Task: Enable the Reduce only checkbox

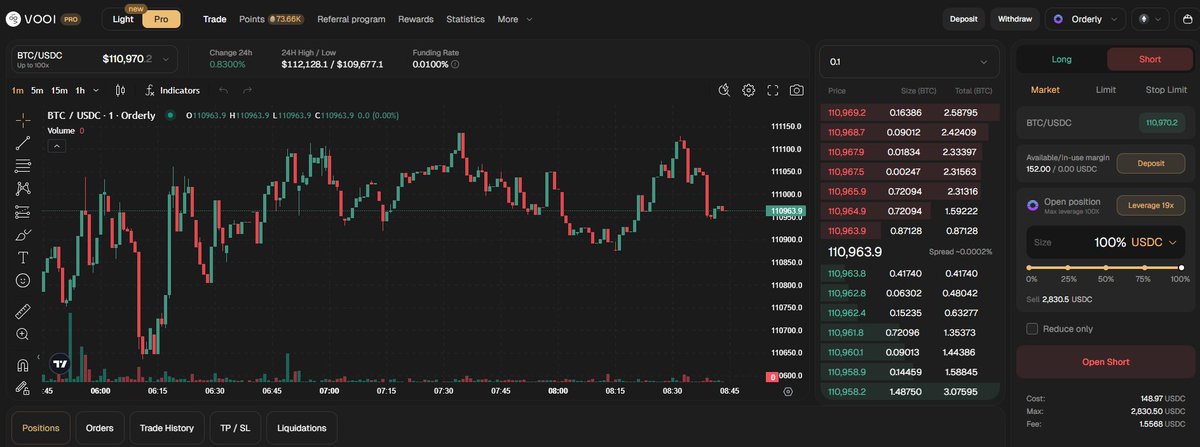Action: [1033, 328]
